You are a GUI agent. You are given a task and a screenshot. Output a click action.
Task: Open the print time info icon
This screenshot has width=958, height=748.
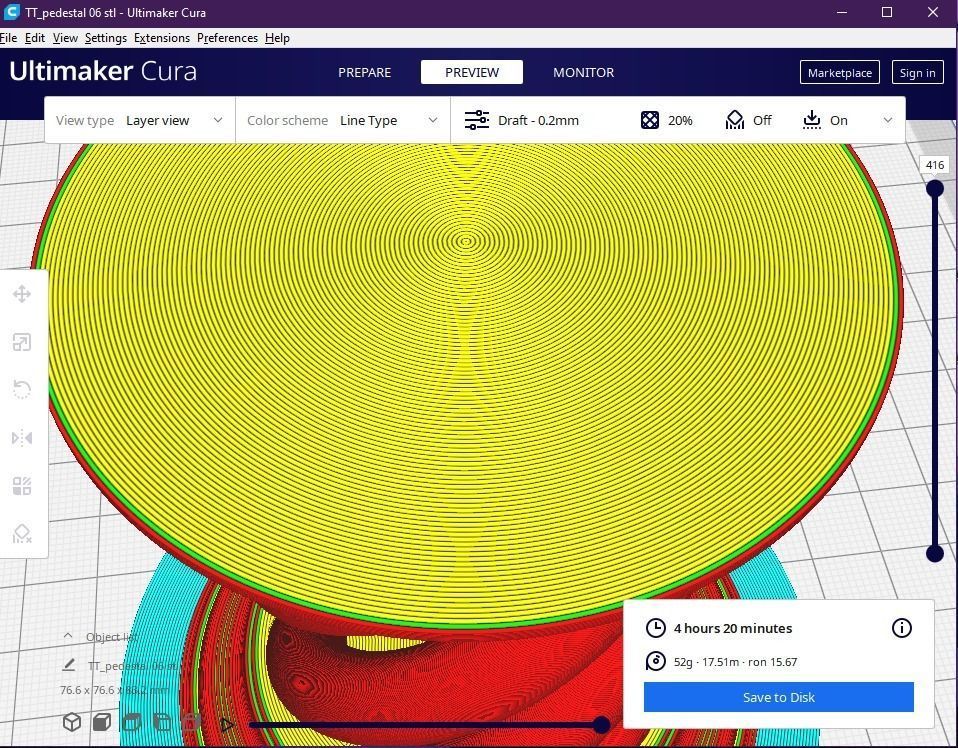(902, 628)
